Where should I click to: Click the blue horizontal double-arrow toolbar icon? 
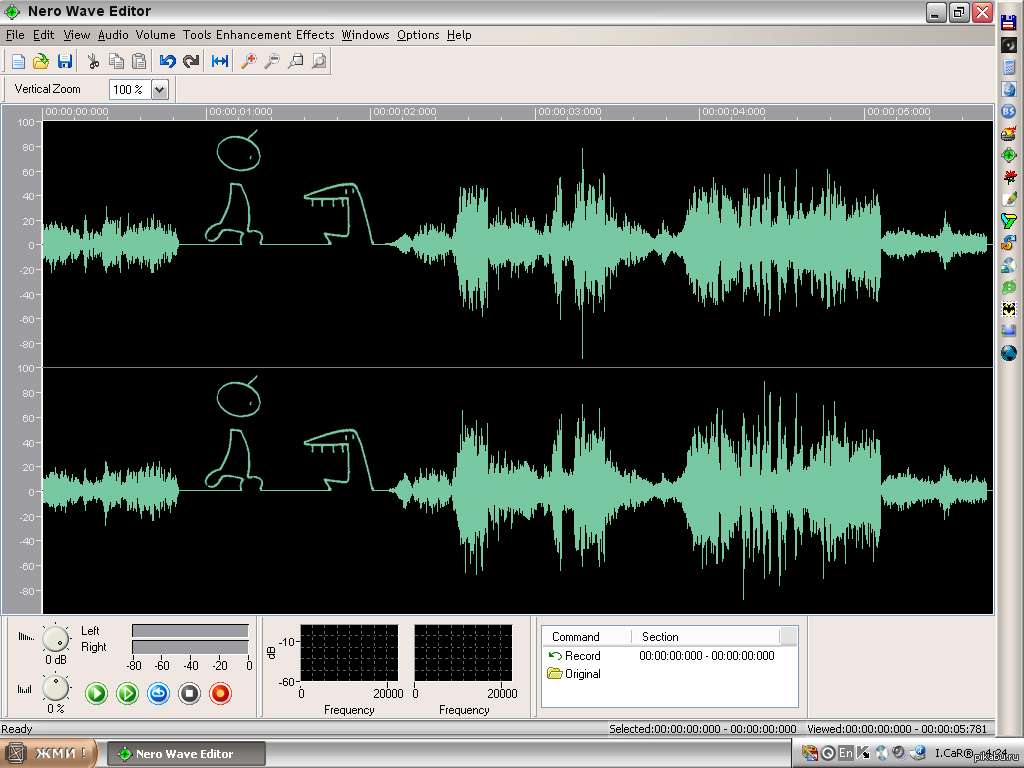coord(220,61)
